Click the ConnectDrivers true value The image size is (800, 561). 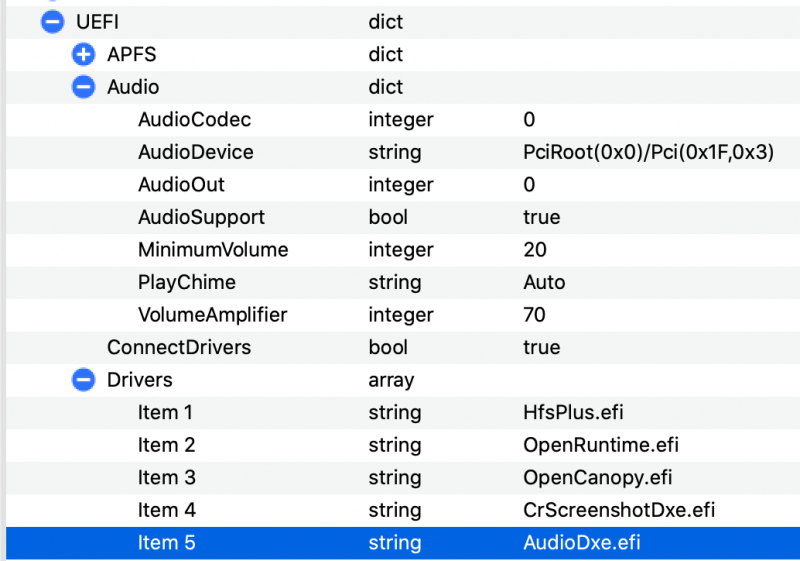click(541, 347)
